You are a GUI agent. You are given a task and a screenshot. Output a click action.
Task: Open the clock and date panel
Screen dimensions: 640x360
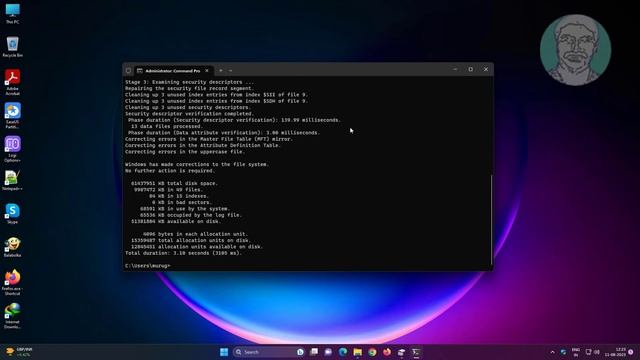[x=616, y=352]
